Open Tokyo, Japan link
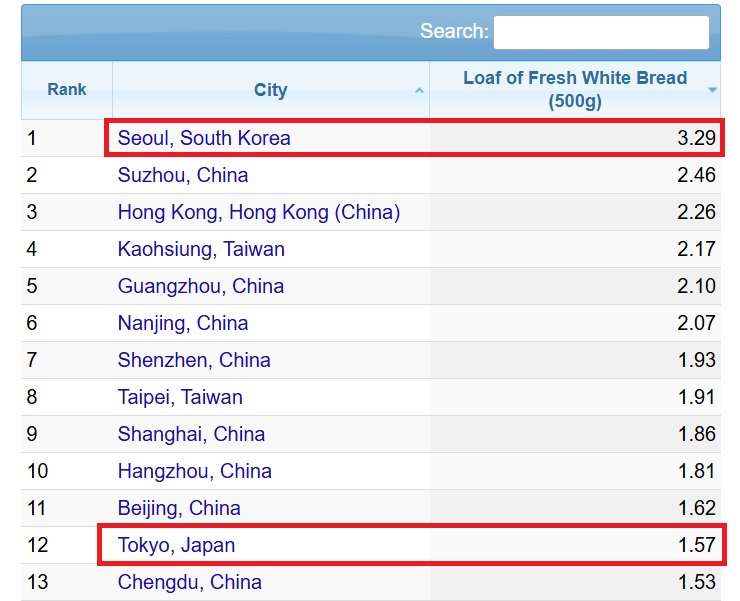 click(177, 546)
